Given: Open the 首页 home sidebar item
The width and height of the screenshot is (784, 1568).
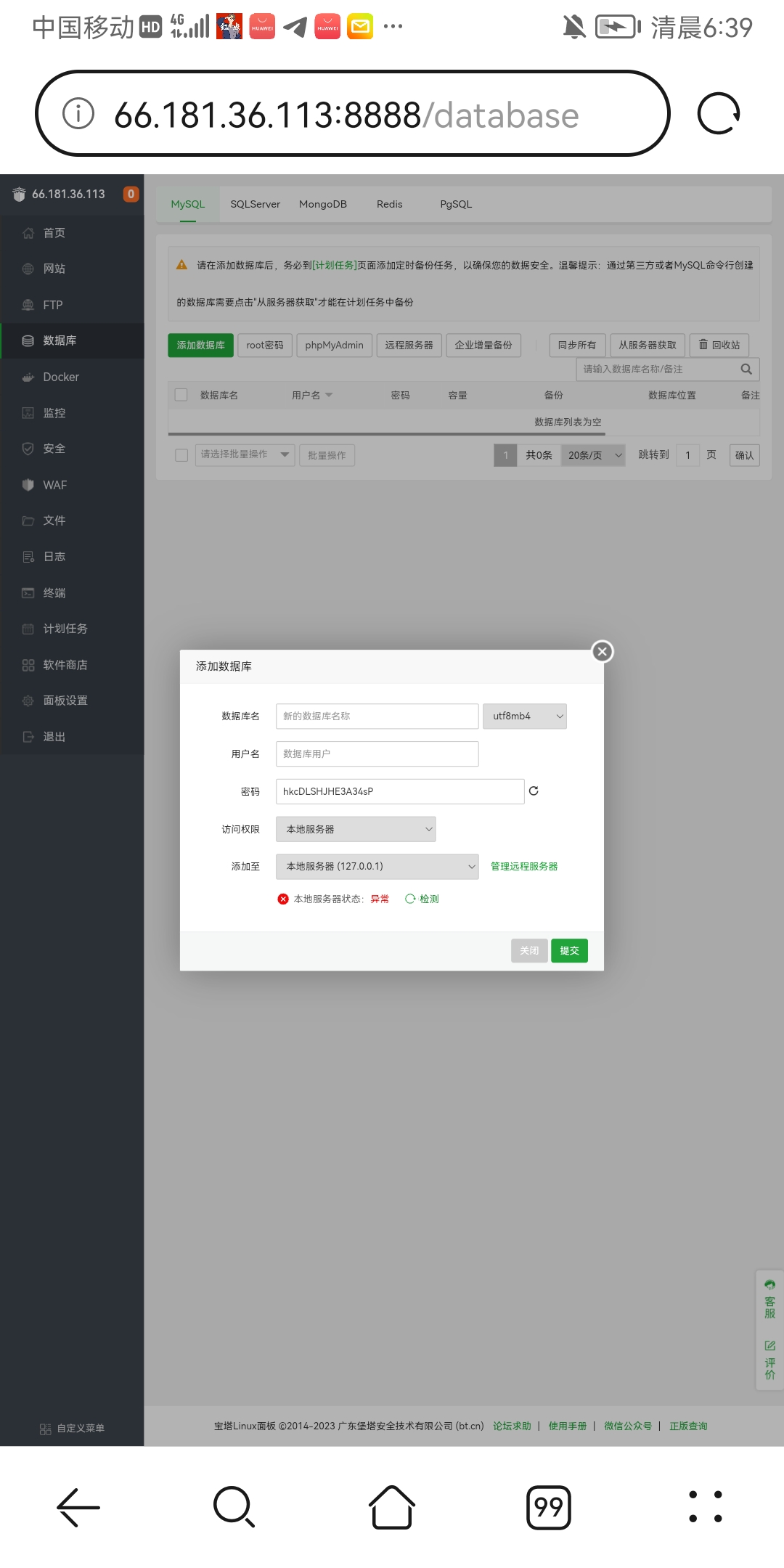Looking at the screenshot, I should pos(72,233).
